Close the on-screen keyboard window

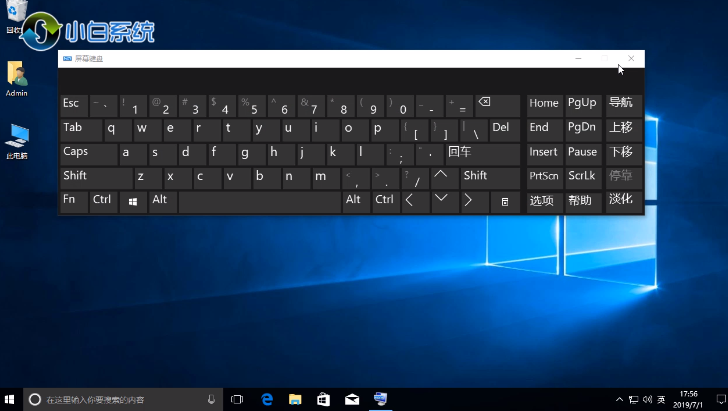click(631, 59)
